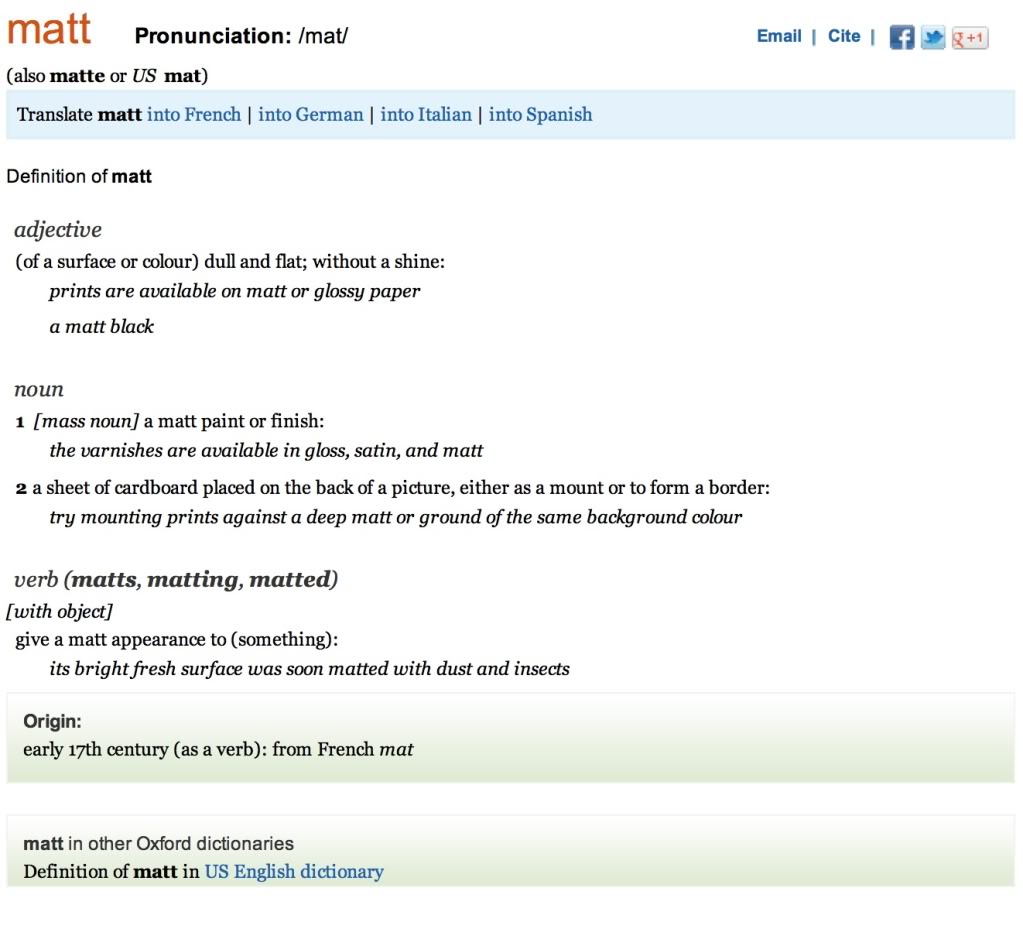This screenshot has height=929, width=1023.
Task: Open the Italian translation link
Action: [426, 114]
